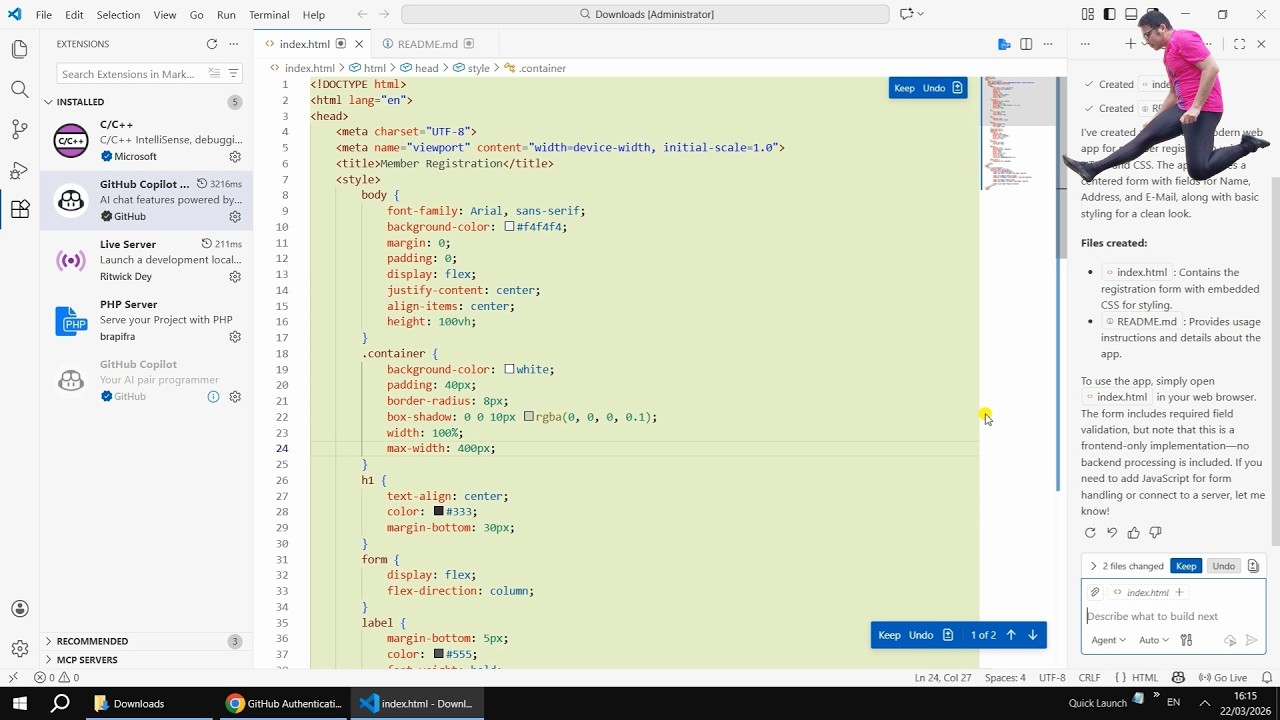
Task: Toggle the primary side bar
Action: [x=1109, y=15]
